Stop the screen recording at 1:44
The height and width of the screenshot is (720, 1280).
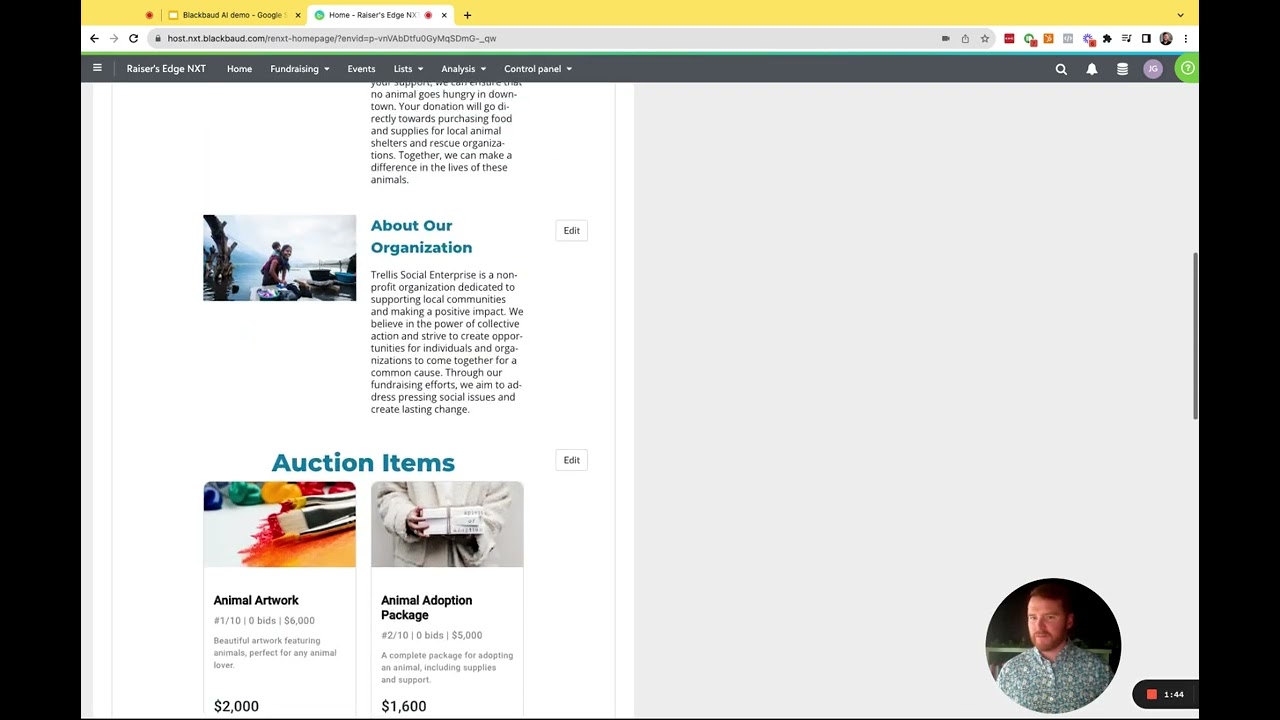coord(1152,694)
